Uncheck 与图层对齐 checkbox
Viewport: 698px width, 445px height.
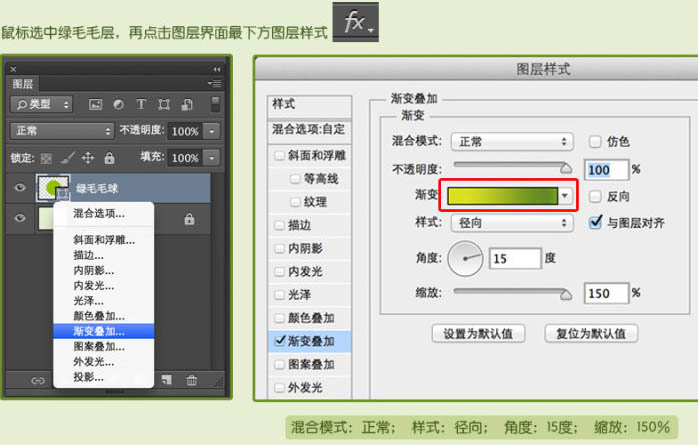click(x=595, y=222)
